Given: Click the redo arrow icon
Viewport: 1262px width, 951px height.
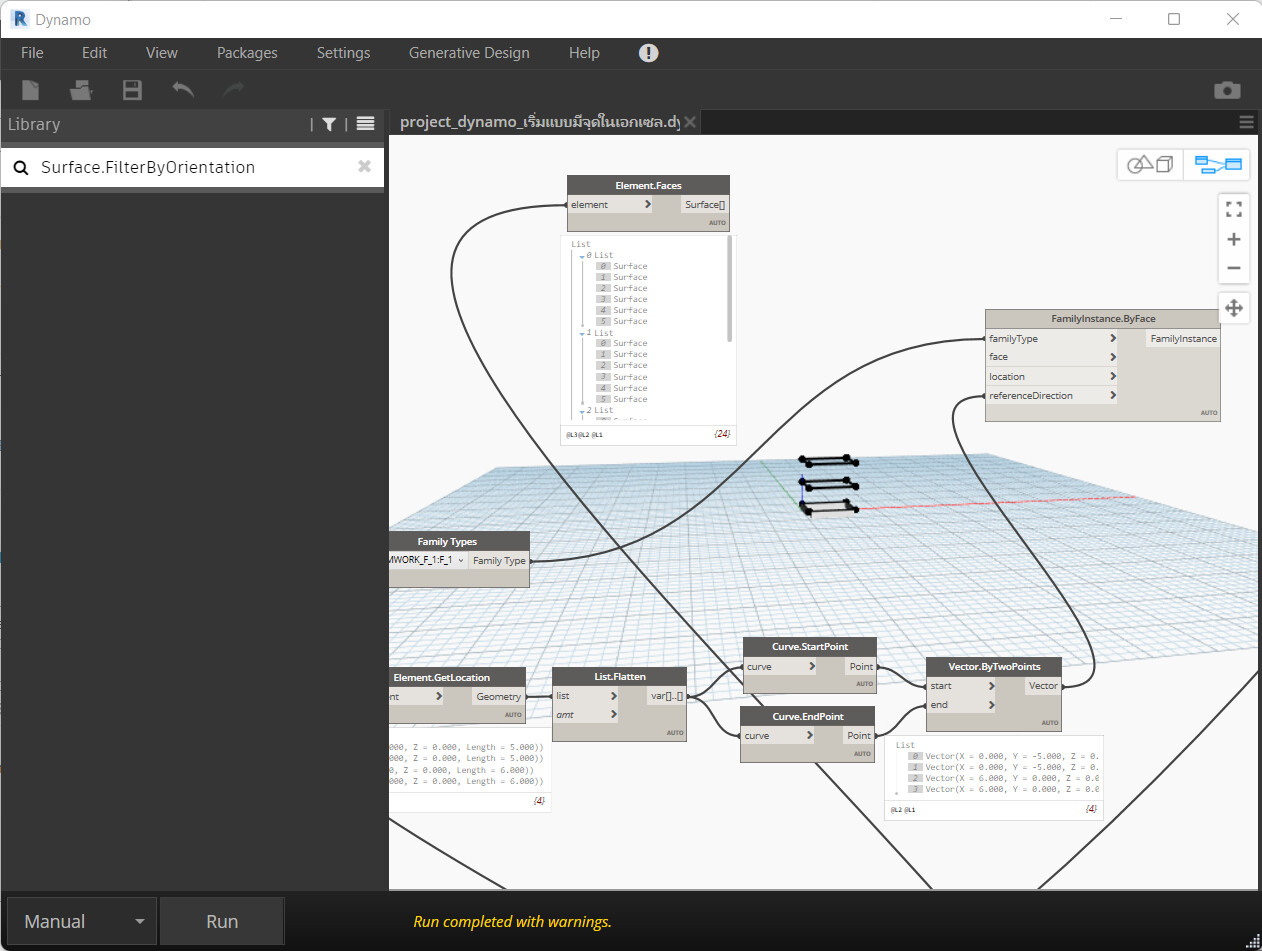Looking at the screenshot, I should [233, 90].
